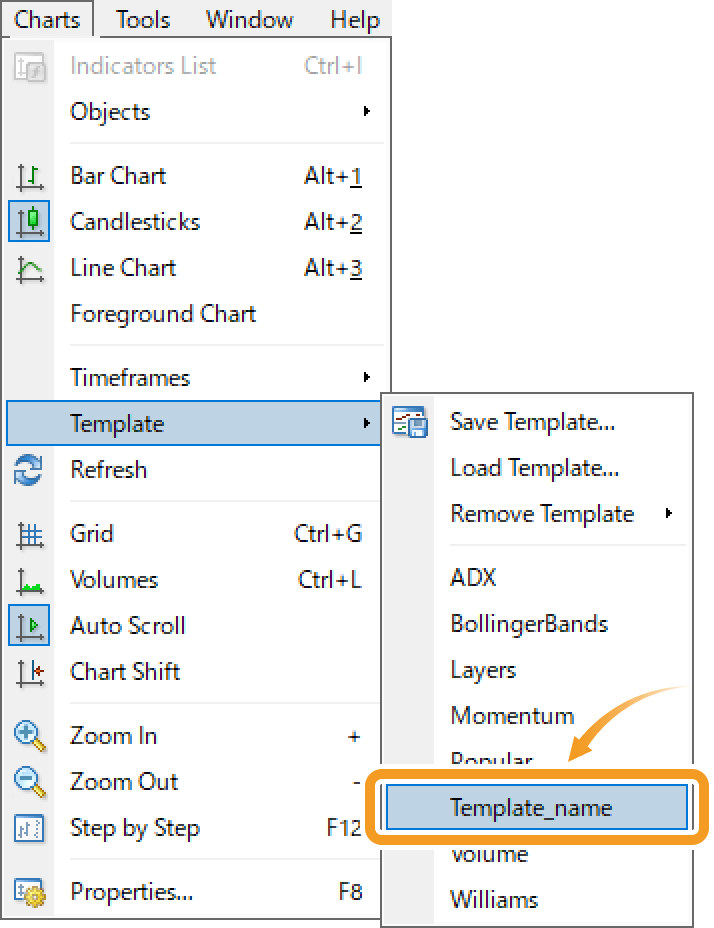Open the Properties gear icon

coord(30,892)
